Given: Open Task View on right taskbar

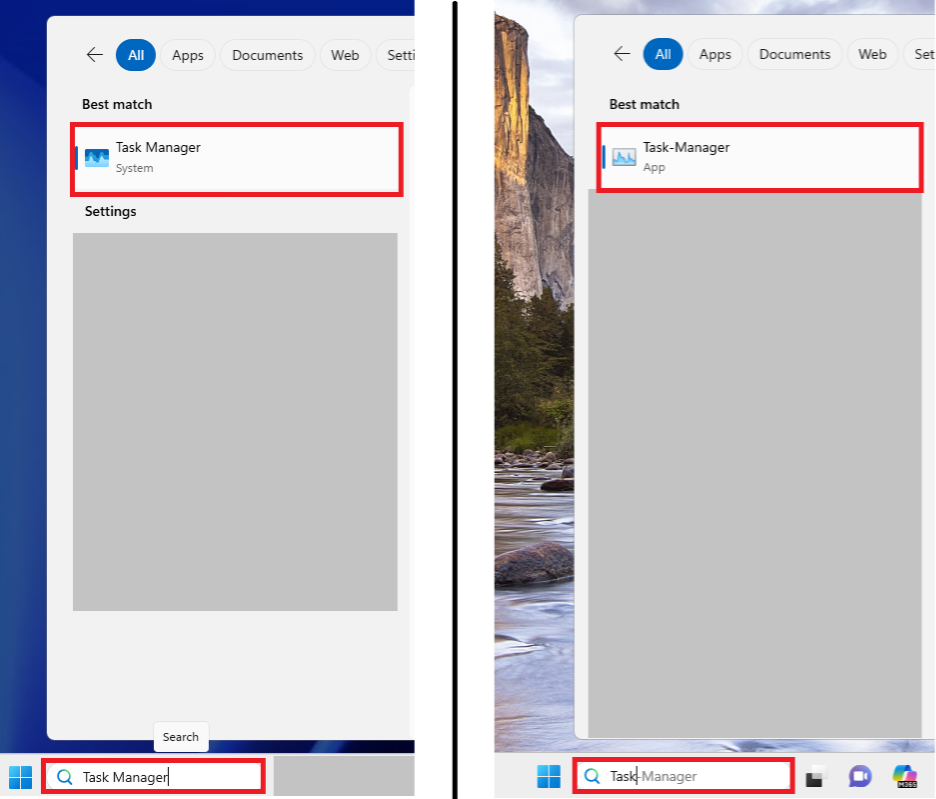Looking at the screenshot, I should click(817, 776).
